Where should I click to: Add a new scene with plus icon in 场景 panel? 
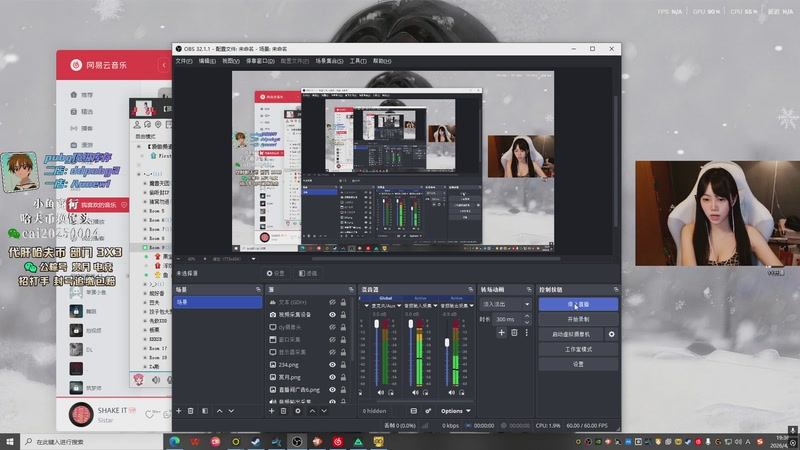pyautogui.click(x=179, y=411)
